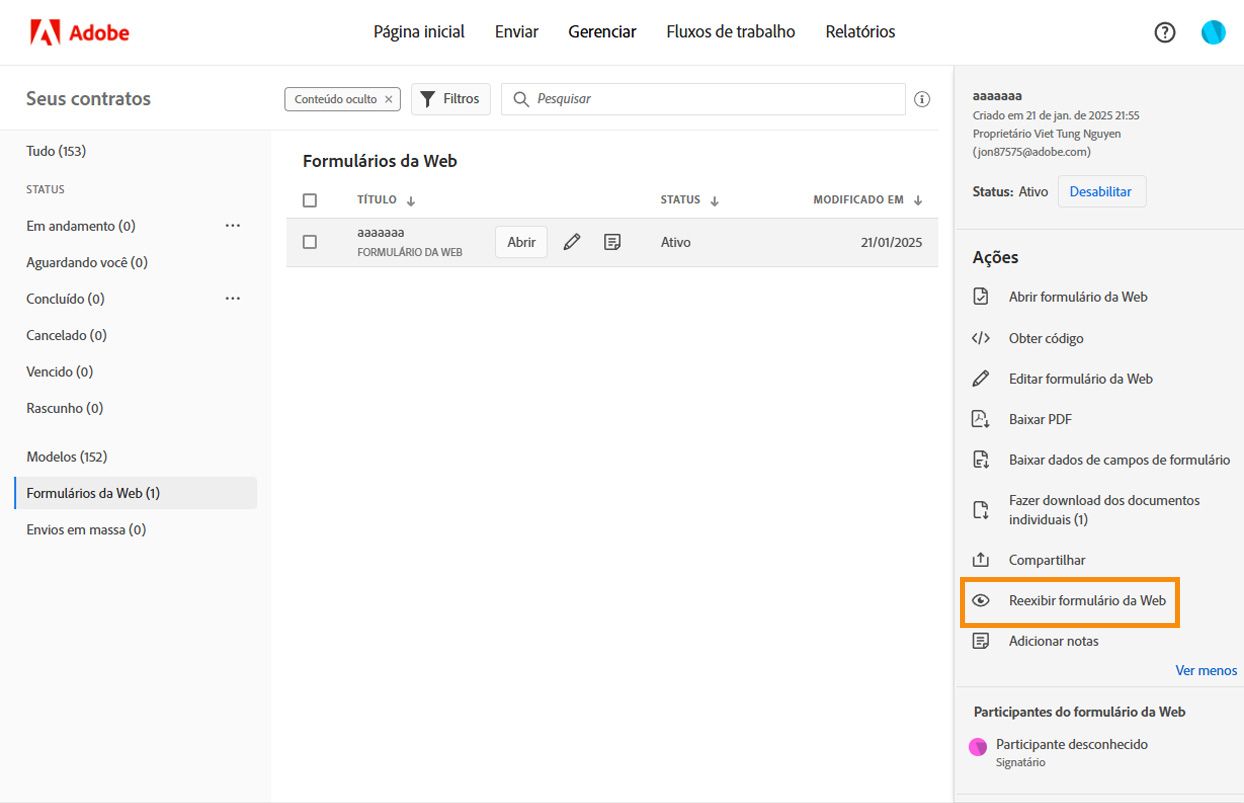
Task: Open the Gerenciar navigation item
Action: click(x=601, y=31)
